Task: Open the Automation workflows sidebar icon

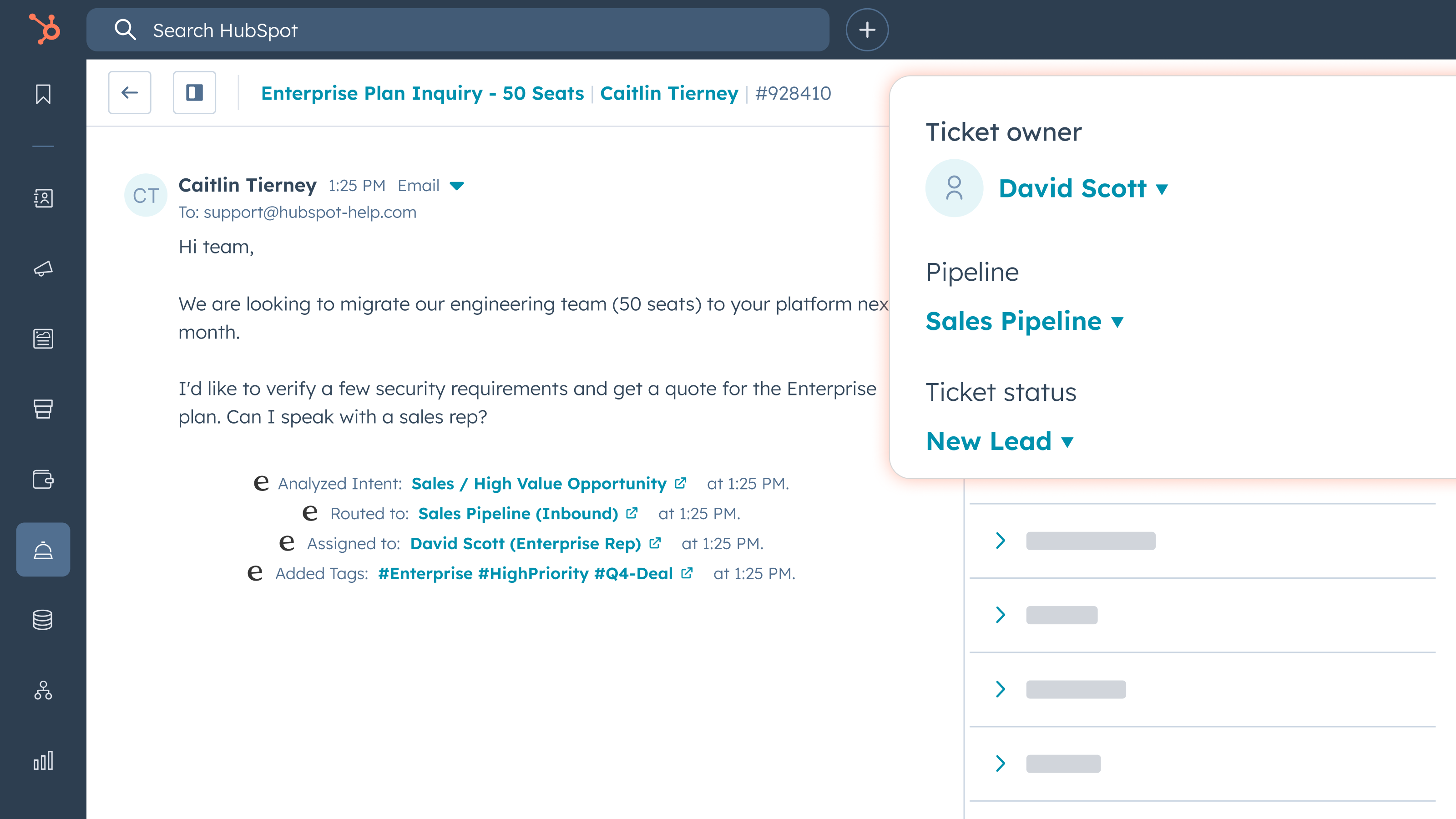Action: [43, 690]
